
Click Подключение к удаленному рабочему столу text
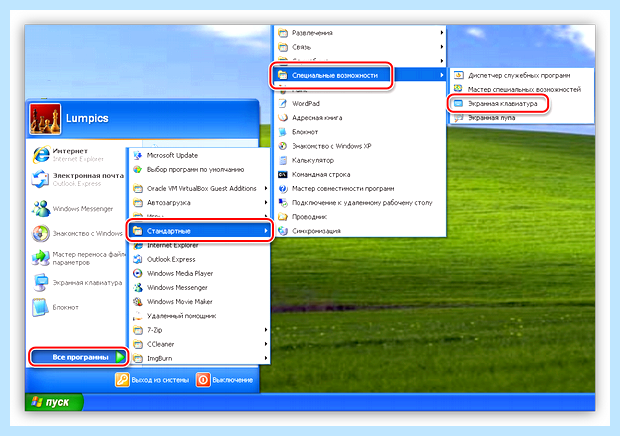pos(362,203)
